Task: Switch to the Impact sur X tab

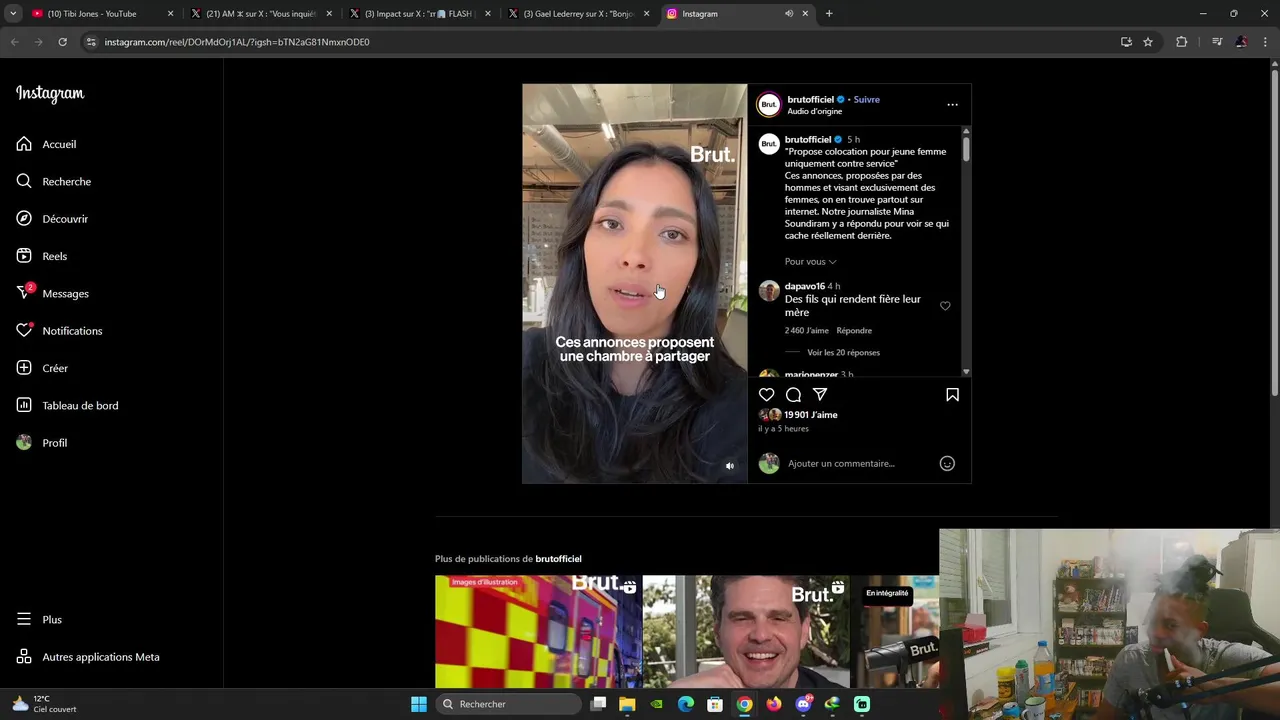Action: (418, 14)
